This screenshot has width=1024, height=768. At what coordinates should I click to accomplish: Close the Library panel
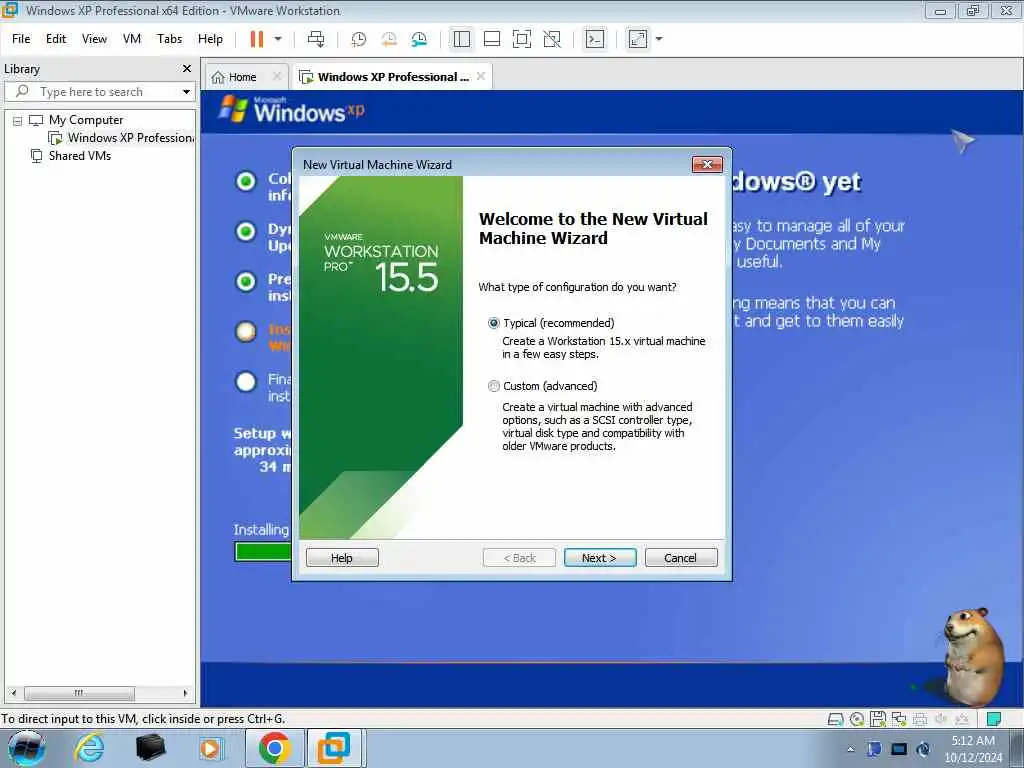pos(187,69)
